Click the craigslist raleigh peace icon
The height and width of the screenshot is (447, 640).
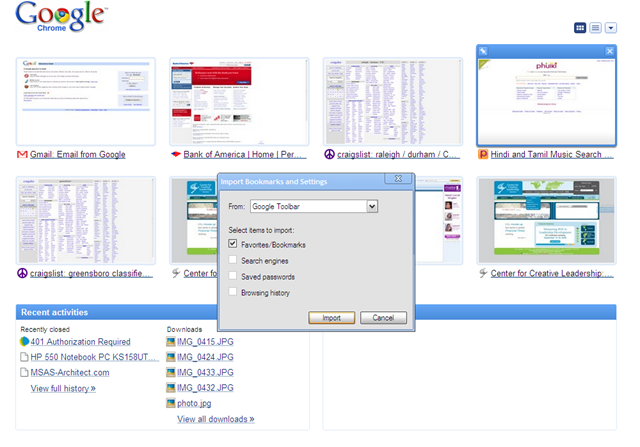(329, 154)
